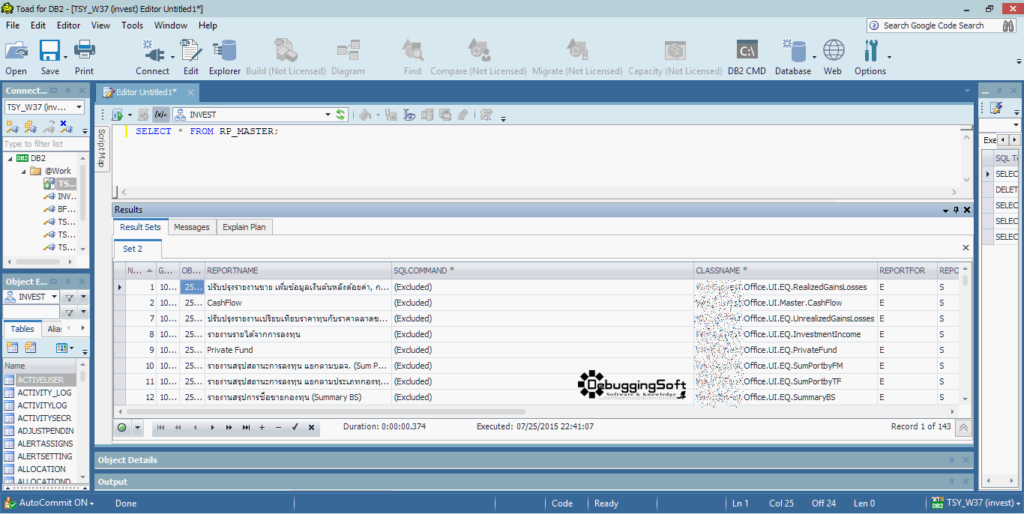Image resolution: width=1024 pixels, height=514 pixels.
Task: Switch to the Messages tab
Action: (191, 227)
